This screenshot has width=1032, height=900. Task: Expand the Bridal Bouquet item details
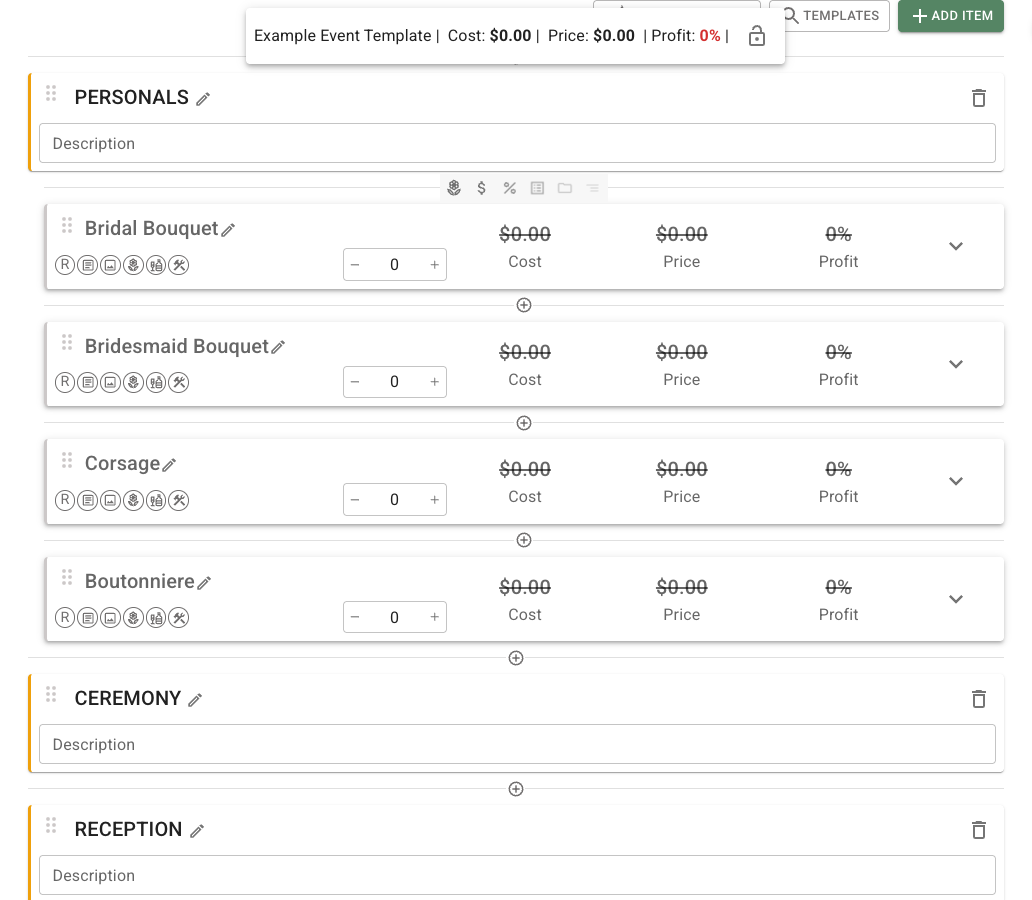(x=956, y=246)
